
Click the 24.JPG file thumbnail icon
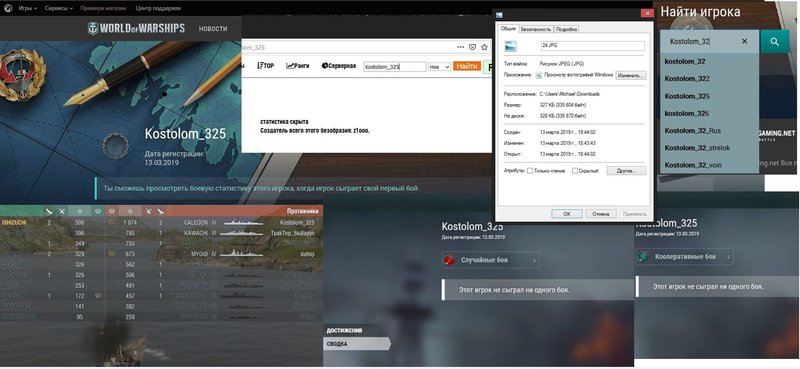coord(510,46)
